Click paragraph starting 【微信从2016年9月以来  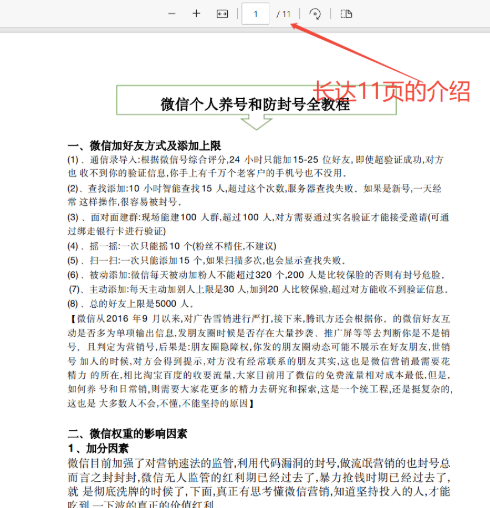260,361
